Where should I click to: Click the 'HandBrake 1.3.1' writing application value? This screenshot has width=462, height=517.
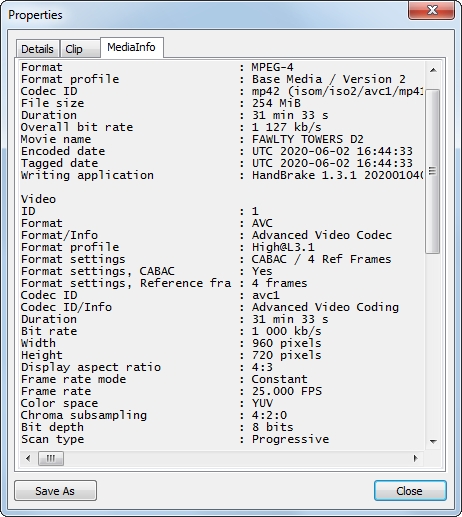pyautogui.click(x=337, y=175)
